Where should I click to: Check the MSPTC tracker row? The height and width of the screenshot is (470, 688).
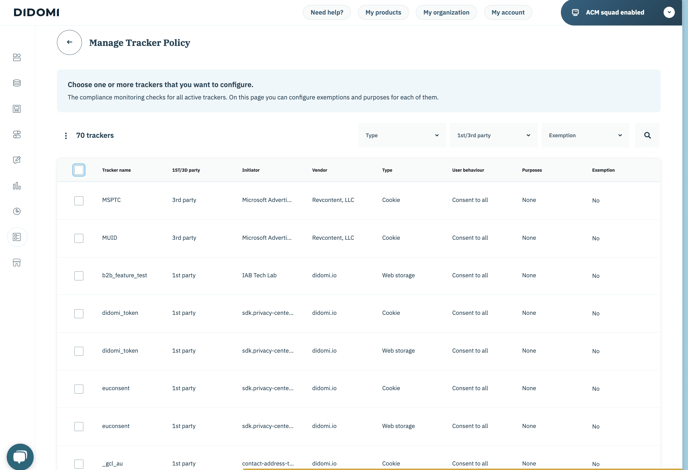point(79,201)
